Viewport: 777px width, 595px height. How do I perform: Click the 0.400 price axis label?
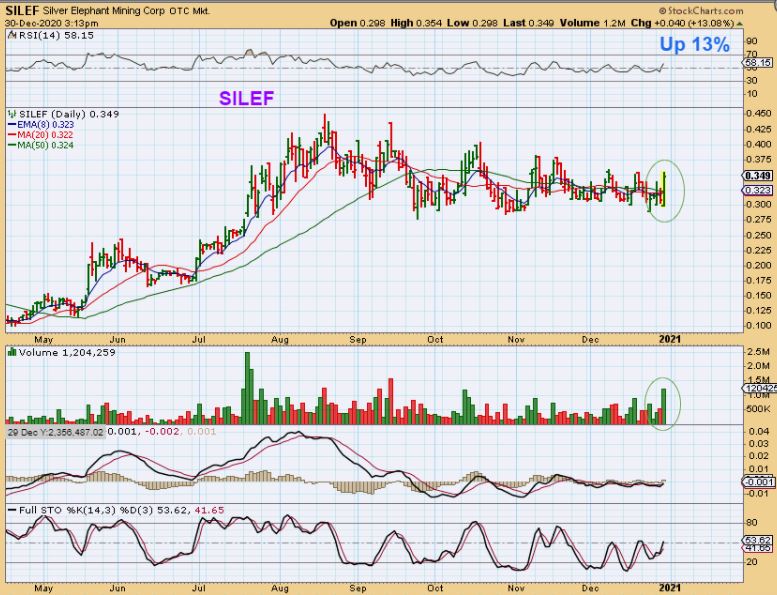(759, 144)
